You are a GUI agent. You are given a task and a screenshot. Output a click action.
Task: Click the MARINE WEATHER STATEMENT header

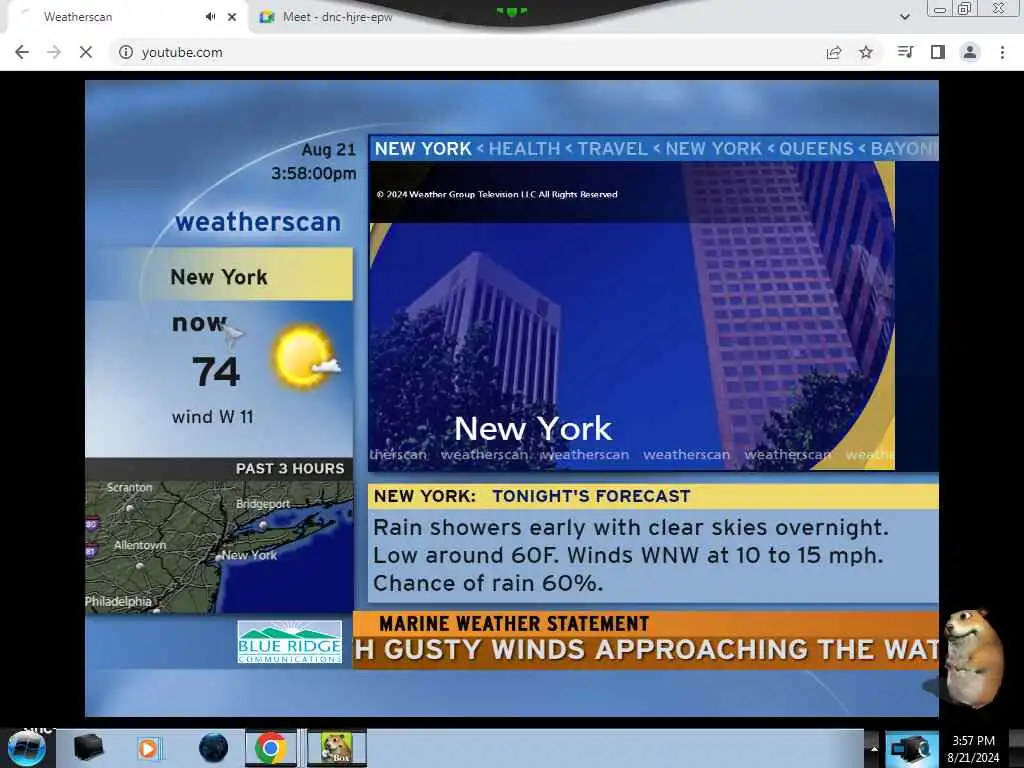[x=514, y=624]
